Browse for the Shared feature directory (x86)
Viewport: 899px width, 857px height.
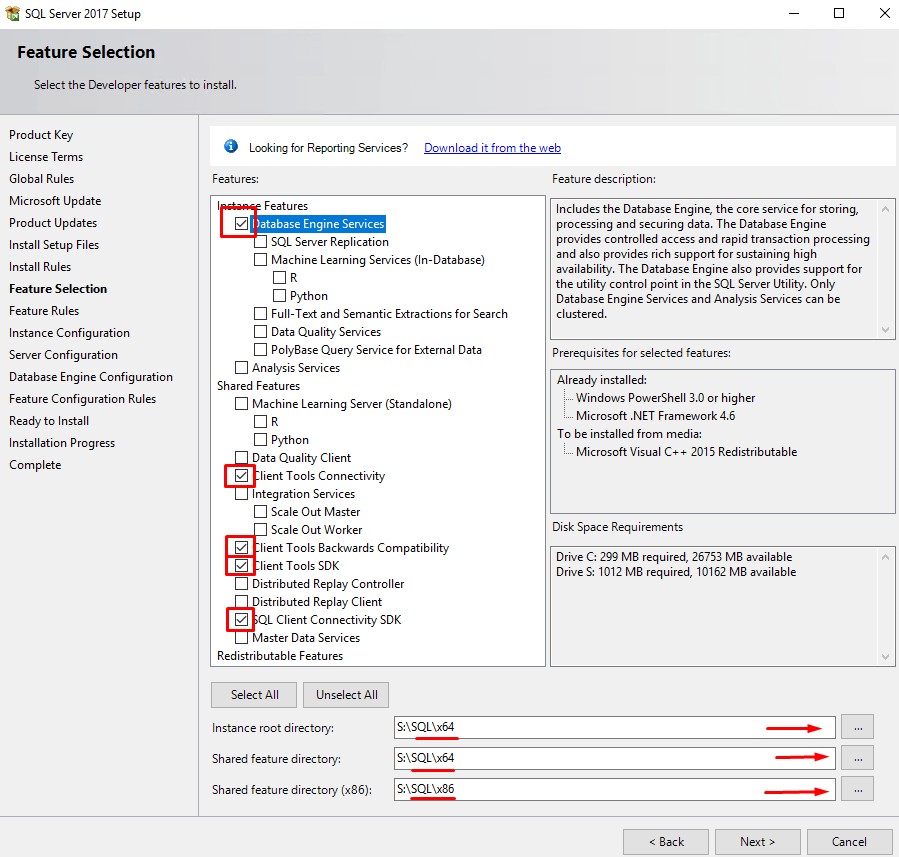click(857, 789)
